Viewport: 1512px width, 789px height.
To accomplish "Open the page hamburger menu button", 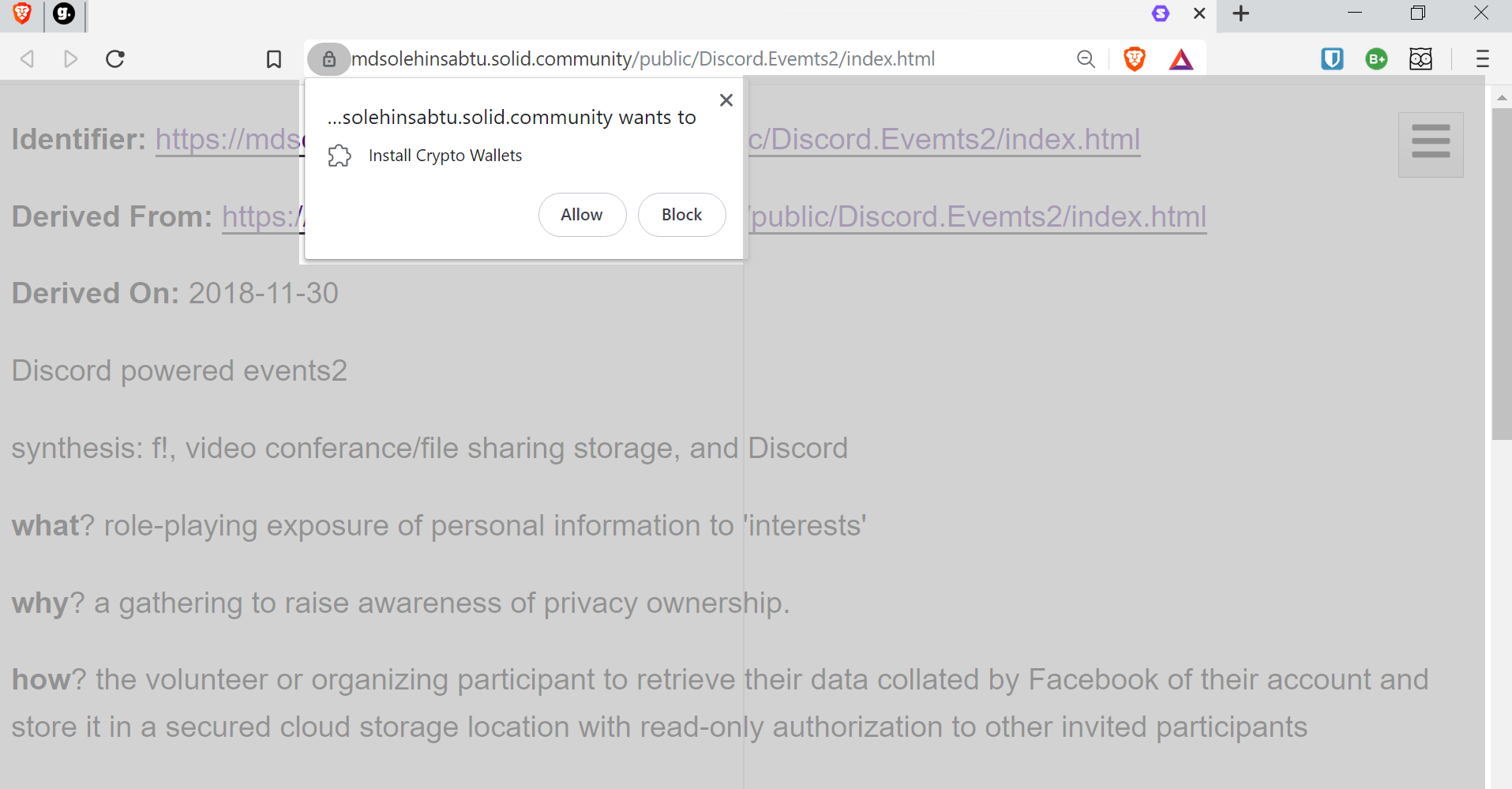I will 1431,145.
